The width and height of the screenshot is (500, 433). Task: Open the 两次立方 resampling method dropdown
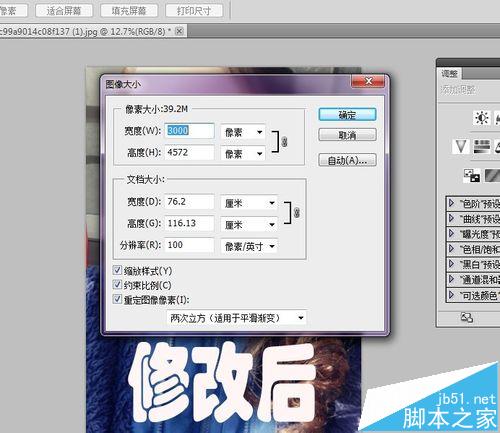coord(236,318)
